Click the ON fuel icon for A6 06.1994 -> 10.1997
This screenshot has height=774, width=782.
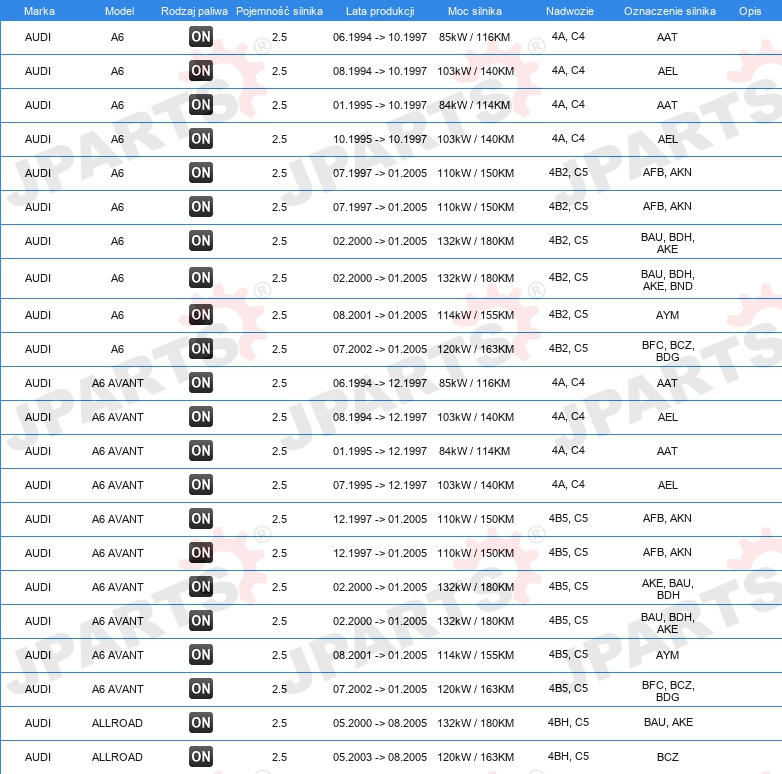201,36
